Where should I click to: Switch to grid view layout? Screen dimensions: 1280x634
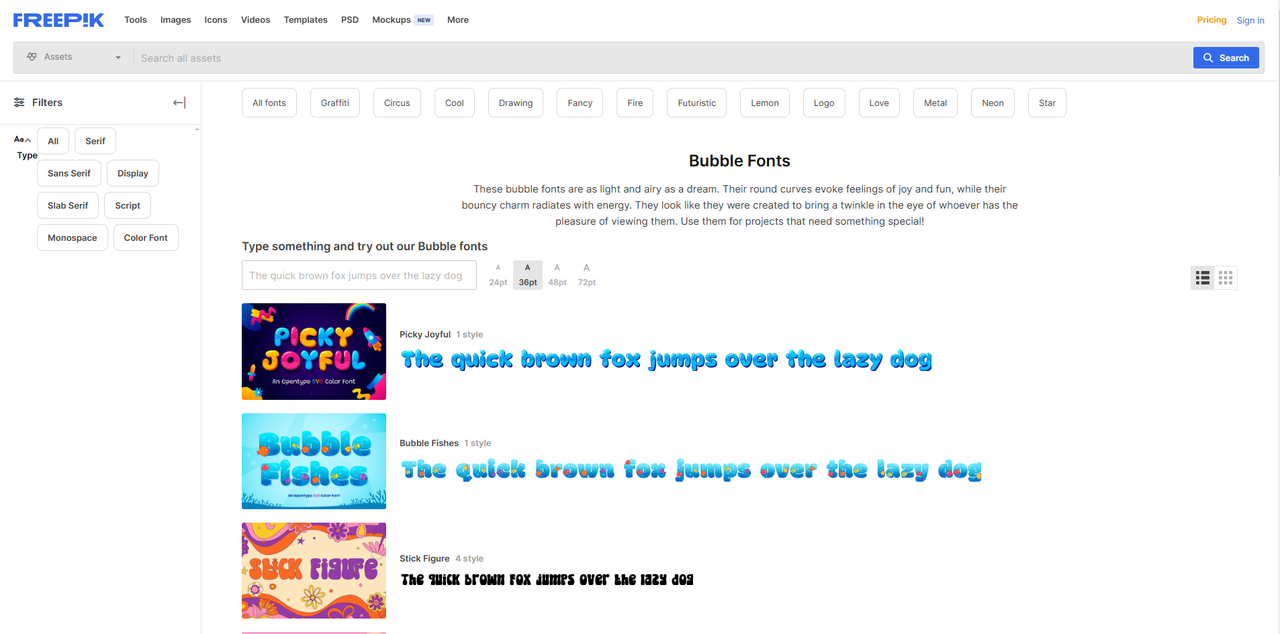coord(1226,278)
